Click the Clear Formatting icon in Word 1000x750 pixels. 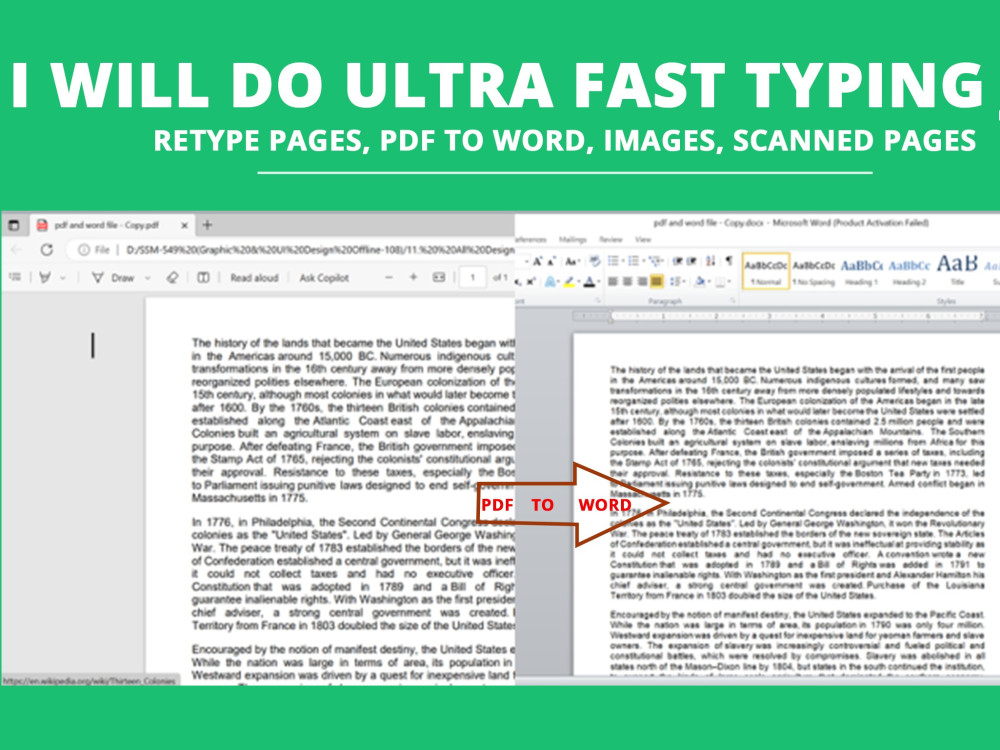(x=594, y=261)
